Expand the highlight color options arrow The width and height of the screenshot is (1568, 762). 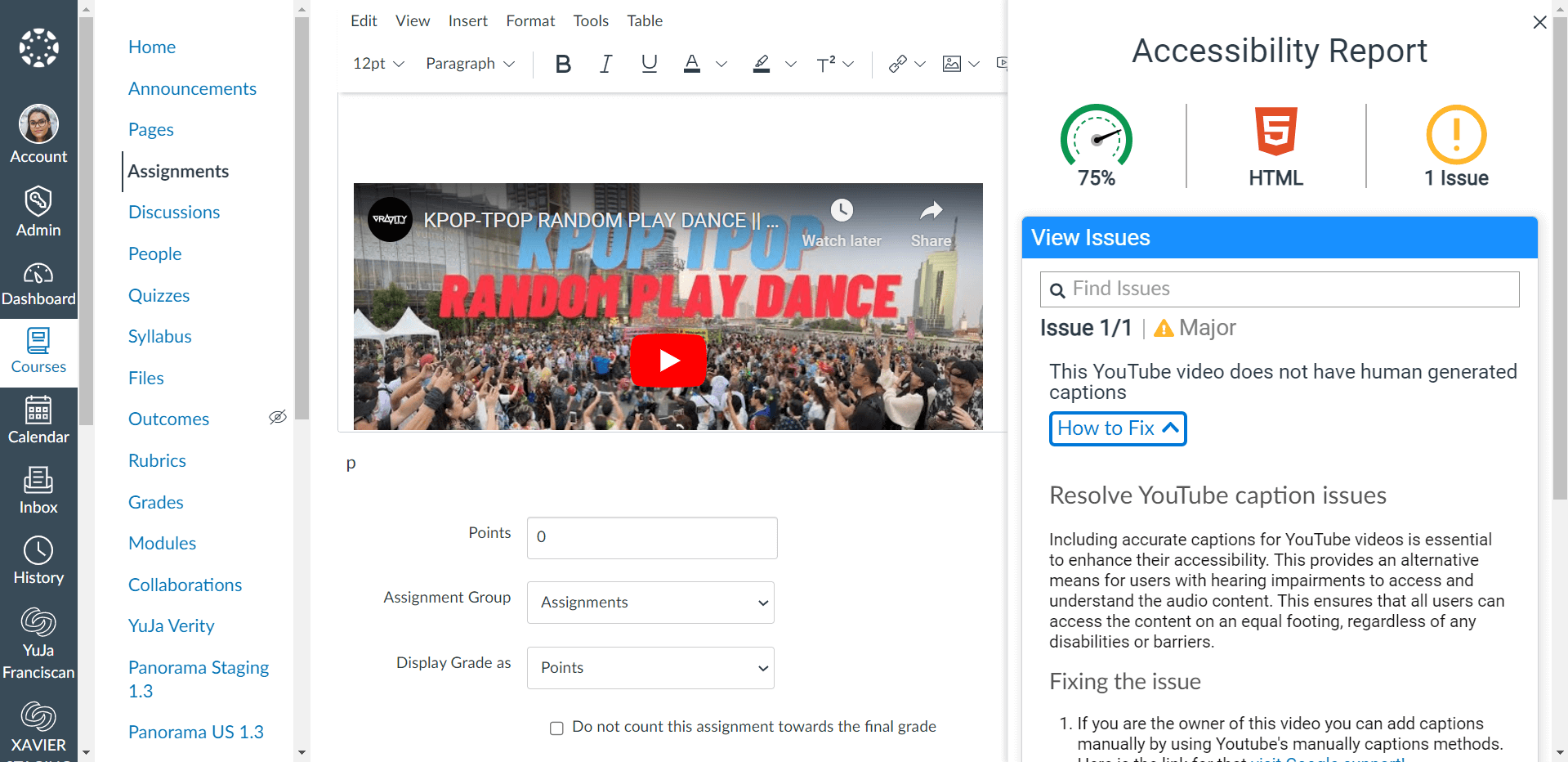click(790, 64)
